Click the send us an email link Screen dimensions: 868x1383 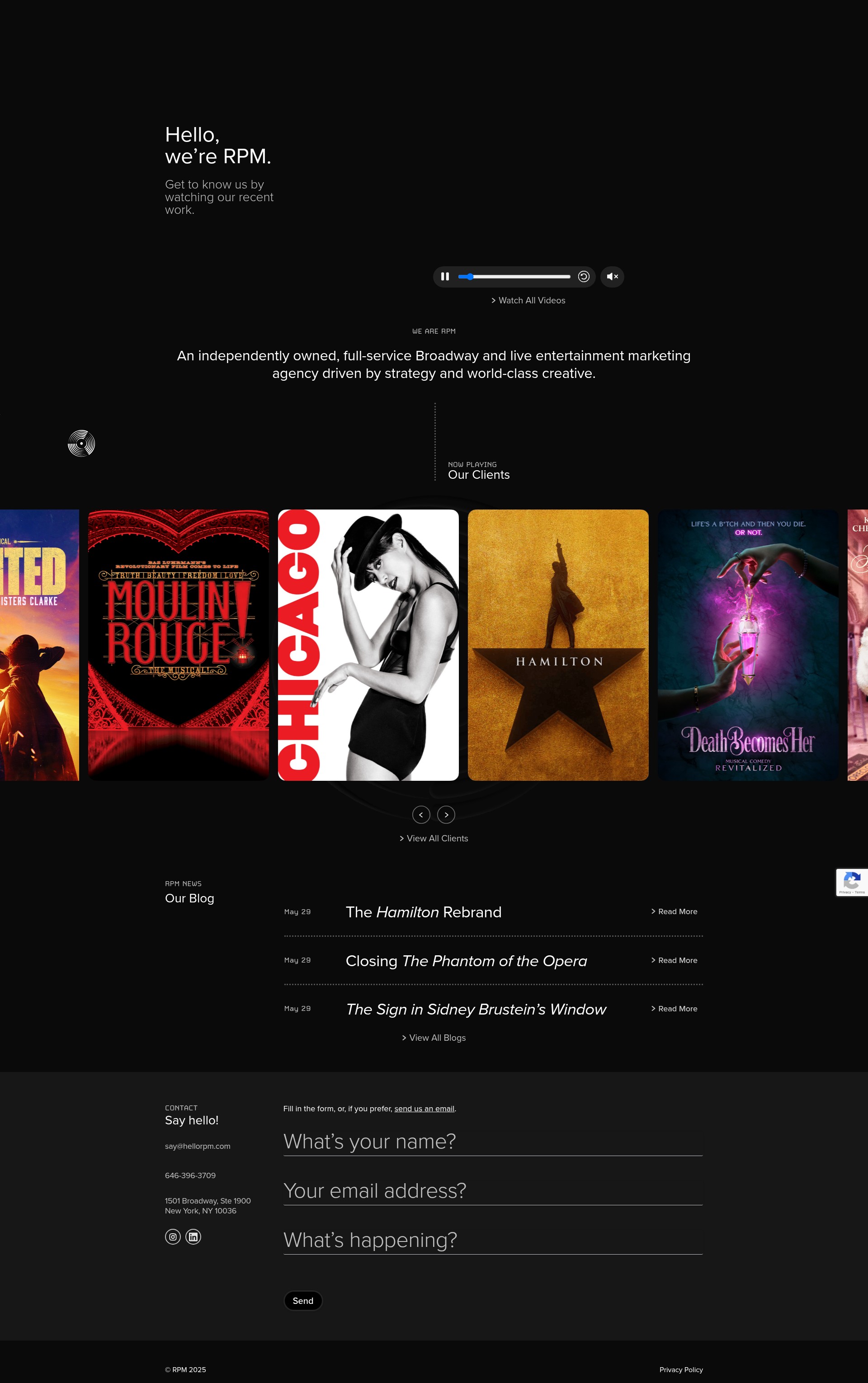424,1109
